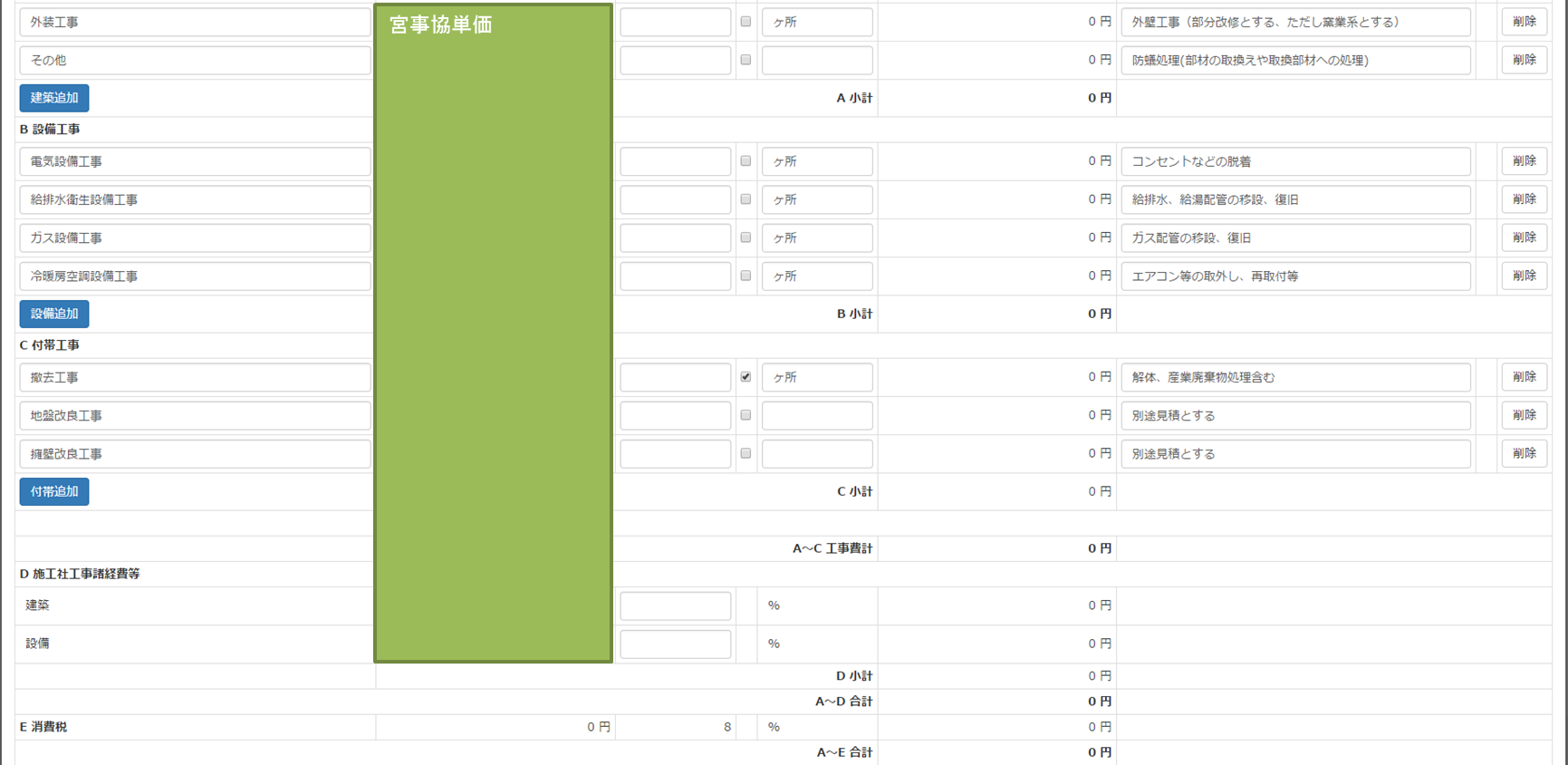Delete the 撤去工事 row using 削除

[x=1524, y=377]
